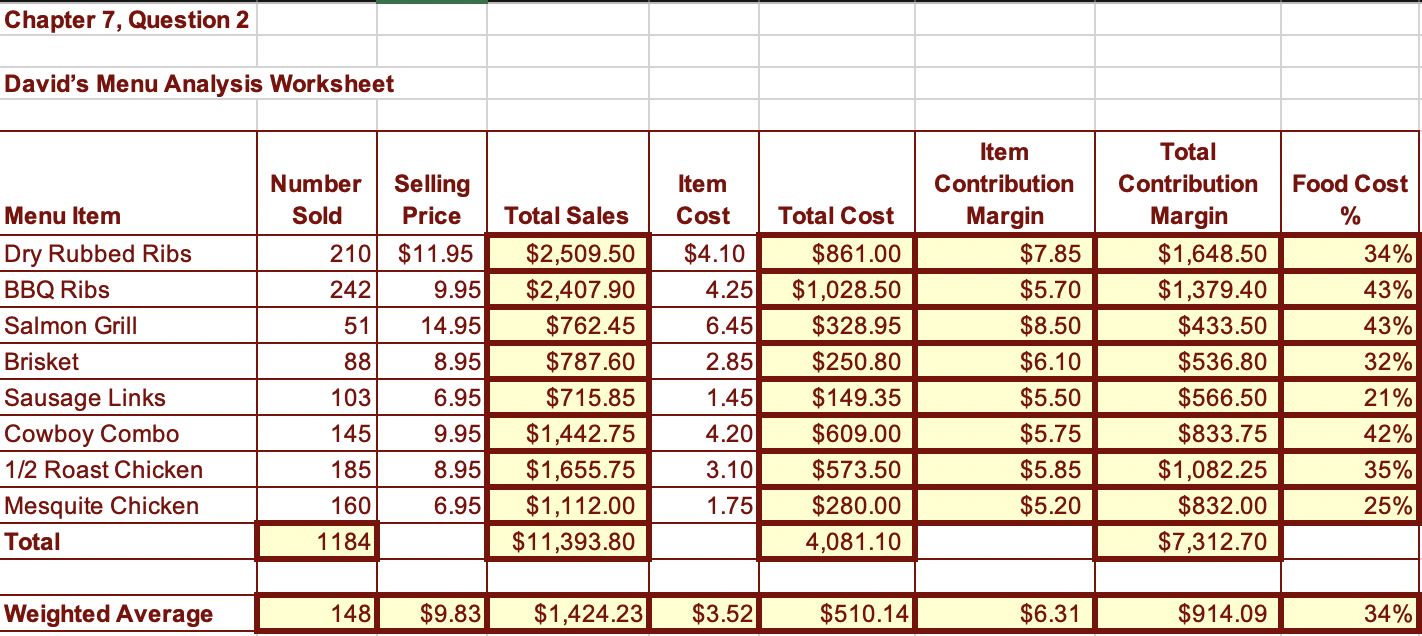Click Cowboy Combo total sales $1,442.75

tap(568, 433)
